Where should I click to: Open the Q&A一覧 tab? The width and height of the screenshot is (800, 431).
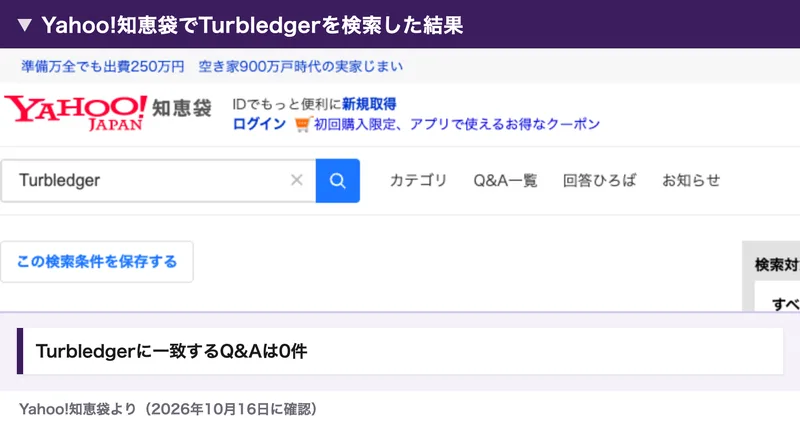pyautogui.click(x=505, y=180)
